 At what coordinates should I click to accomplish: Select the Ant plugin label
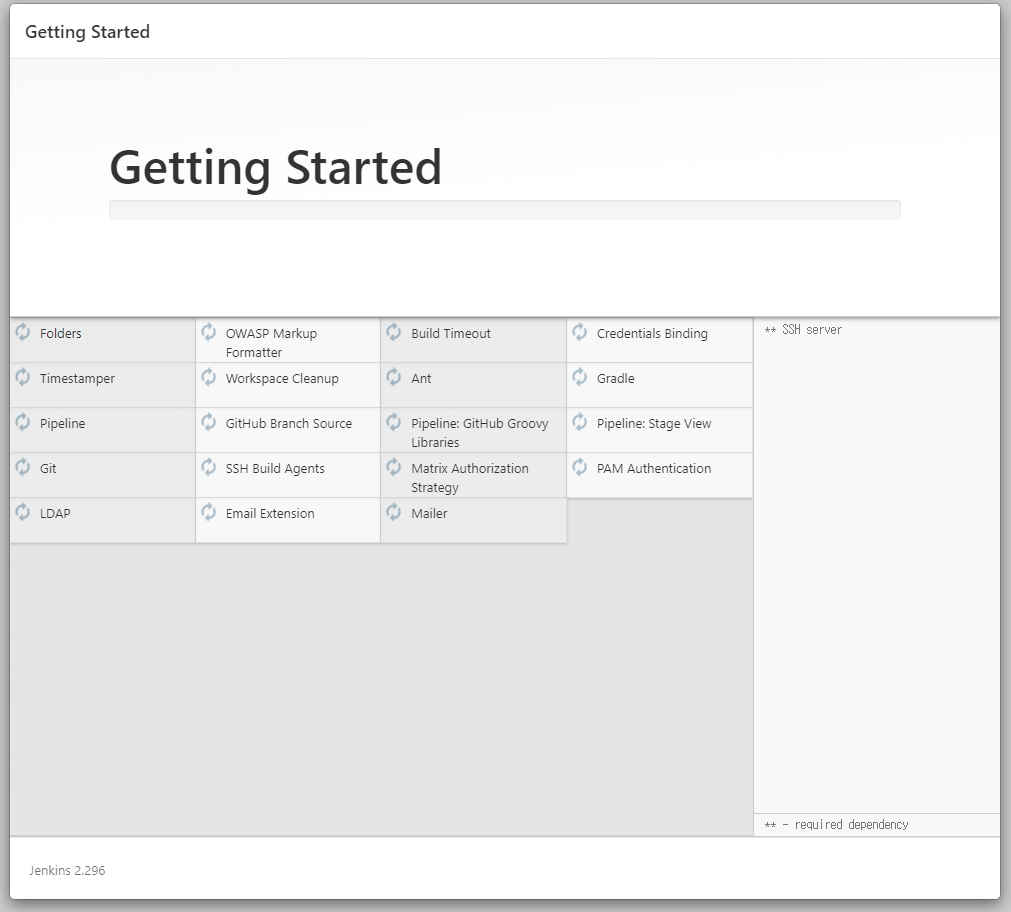click(421, 379)
